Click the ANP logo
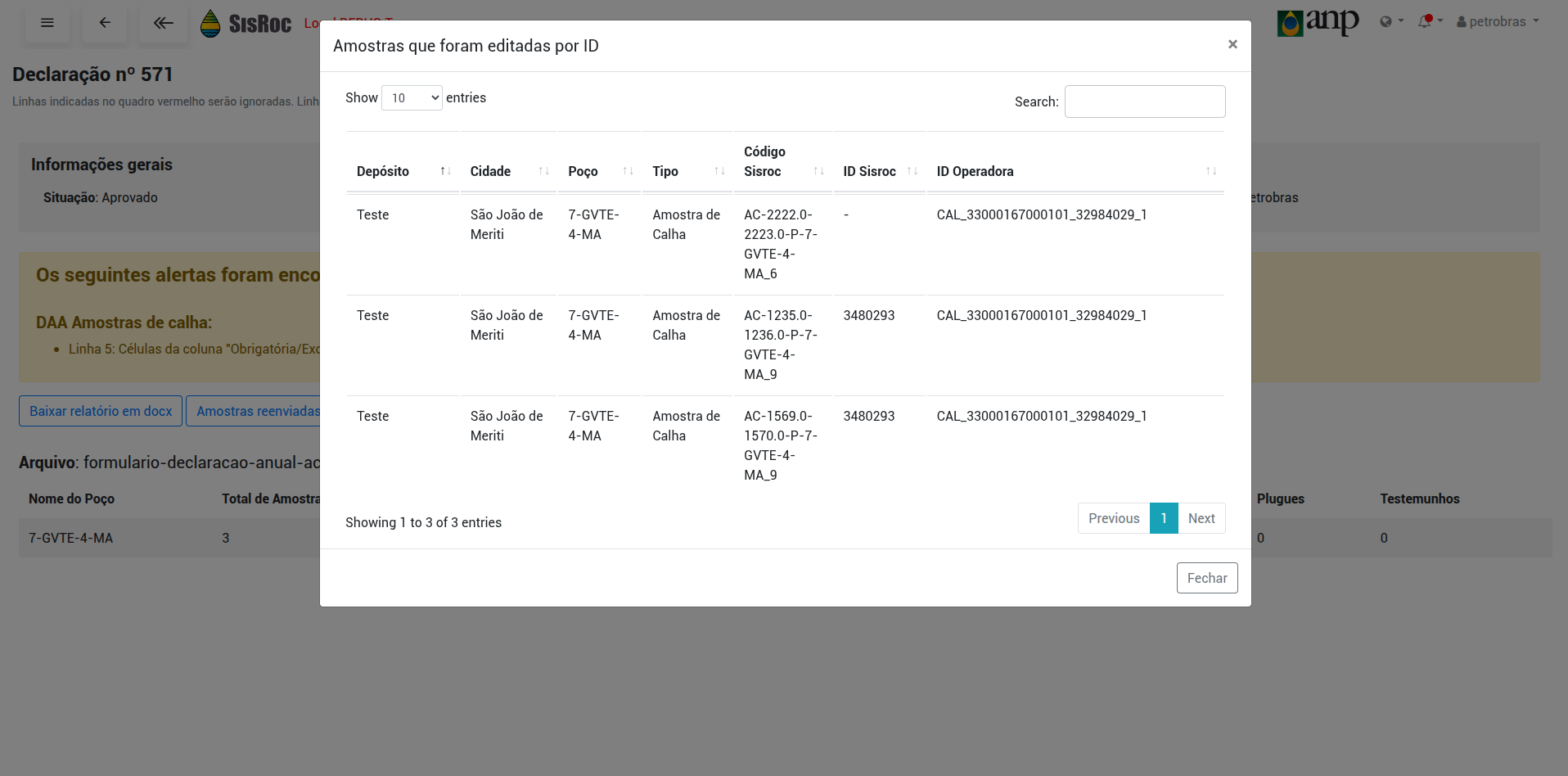Screen dimensions: 1568x776 [1318, 22]
